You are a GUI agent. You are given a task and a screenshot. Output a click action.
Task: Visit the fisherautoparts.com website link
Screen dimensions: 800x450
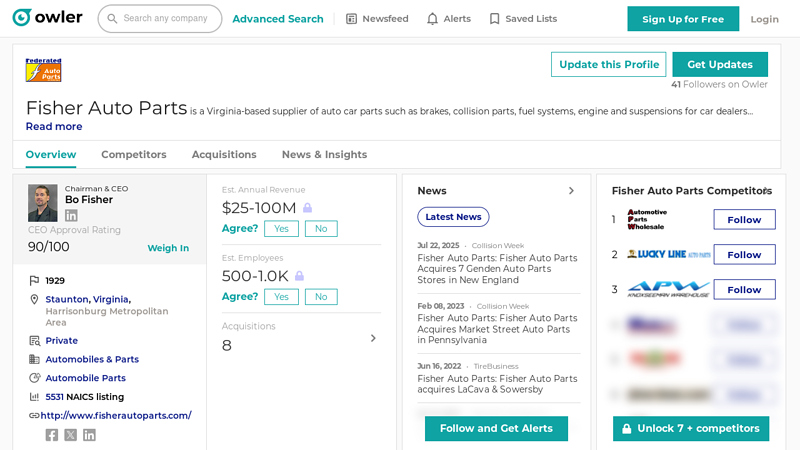[116, 416]
